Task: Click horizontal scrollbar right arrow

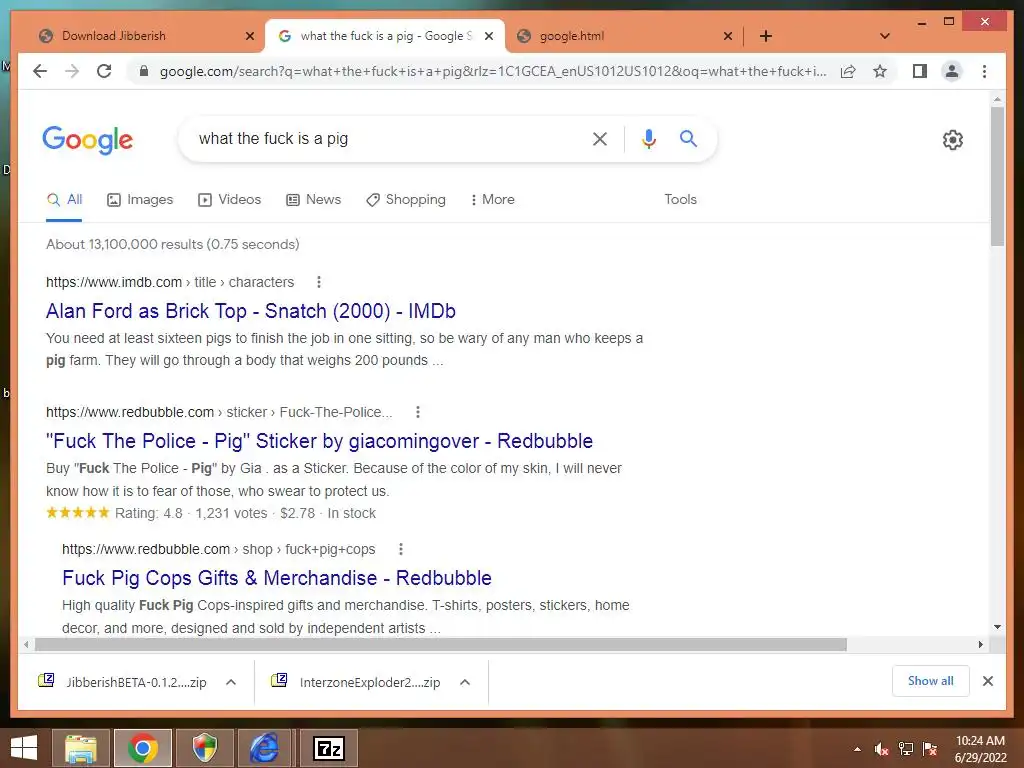Action: (980, 645)
